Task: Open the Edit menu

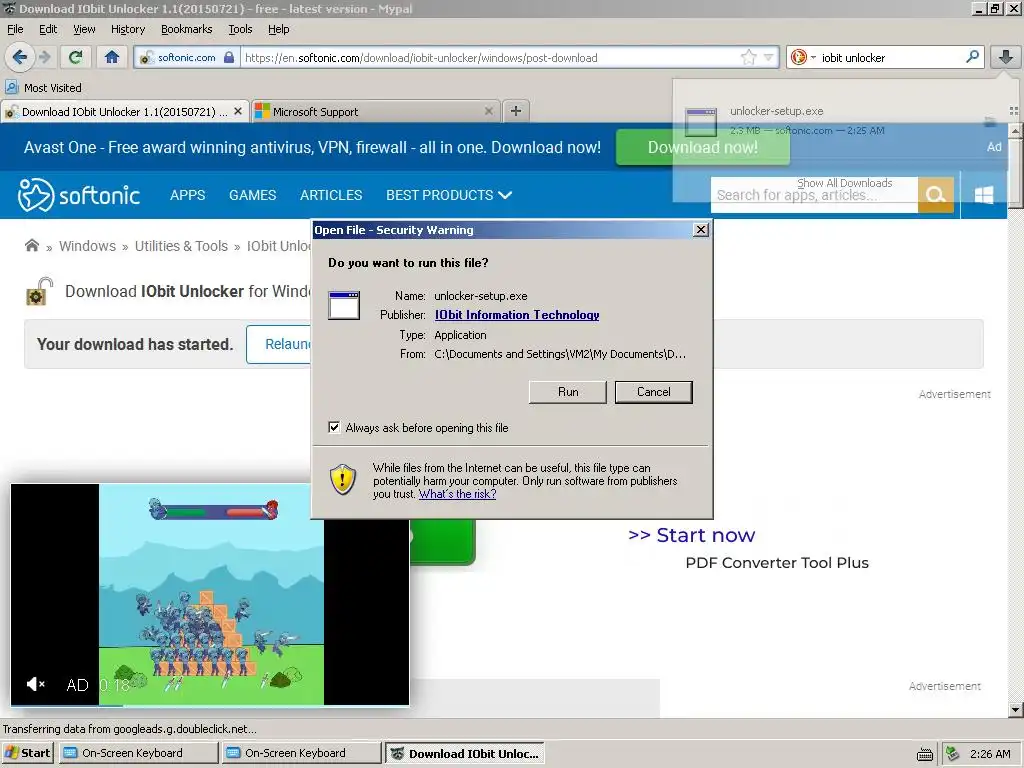Action: coord(48,29)
